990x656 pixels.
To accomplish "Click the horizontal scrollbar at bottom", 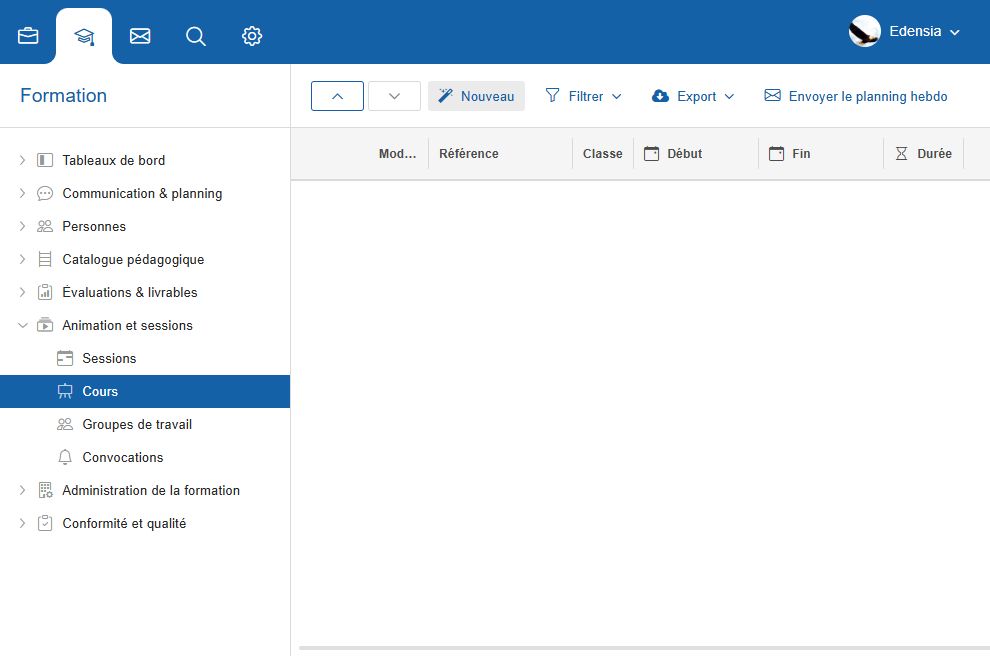I will 644,648.
